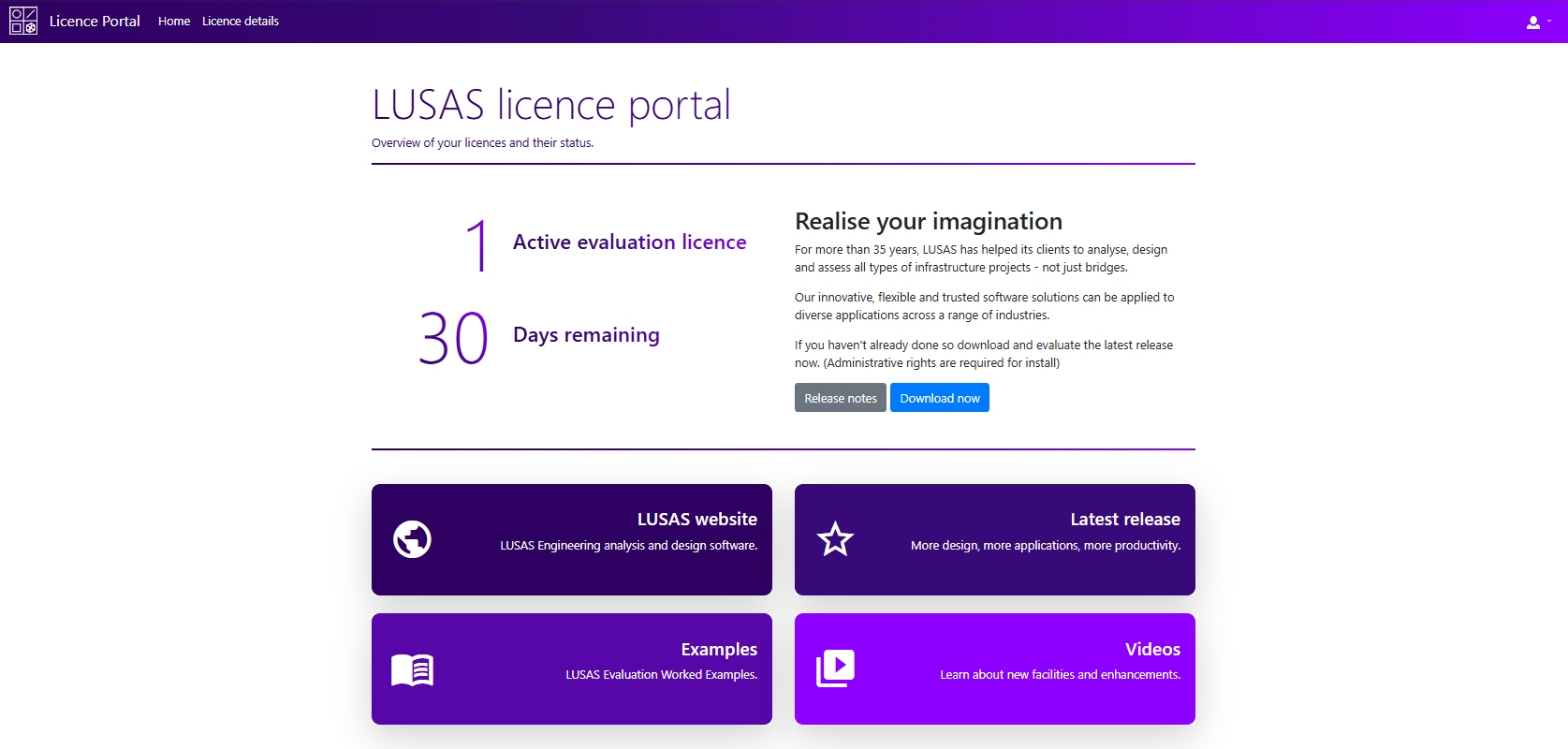Viewport: 1568px width, 749px height.
Task: Open the Videos card title
Action: (x=1152, y=650)
